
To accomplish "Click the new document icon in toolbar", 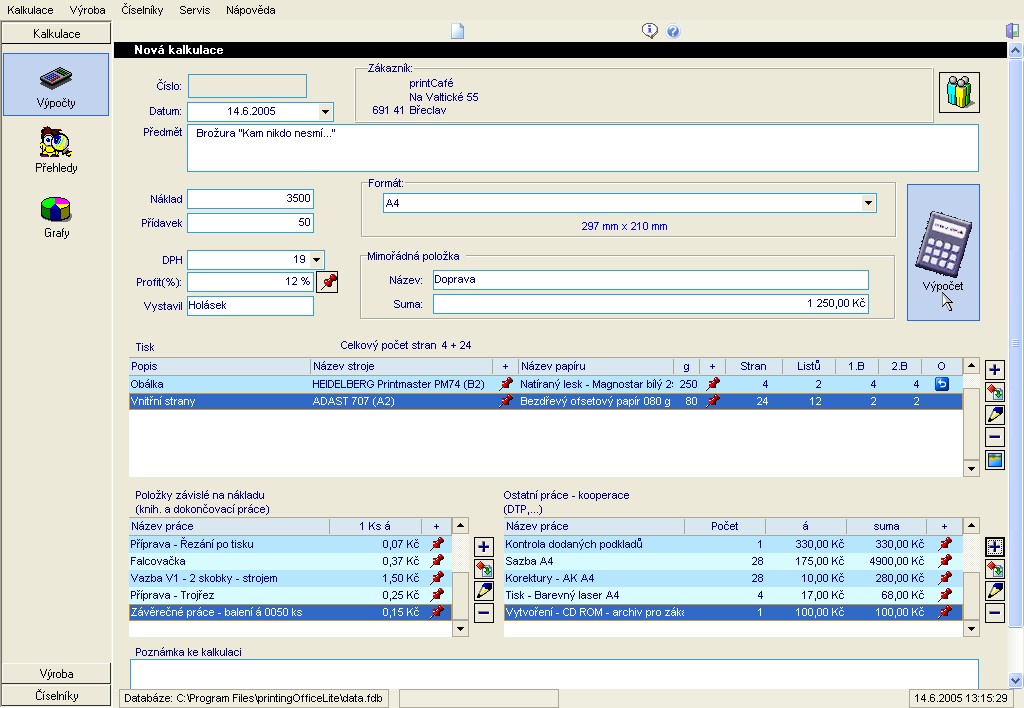I will [458, 32].
